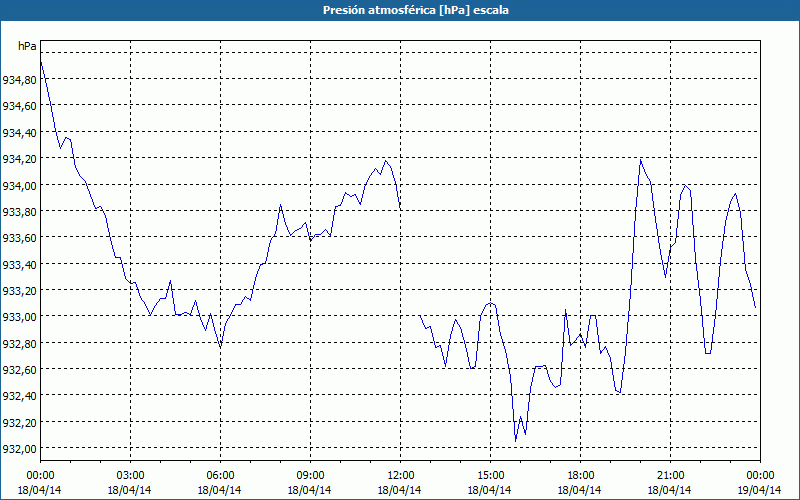Click the 18/04/14 date under 03:00

130,490
